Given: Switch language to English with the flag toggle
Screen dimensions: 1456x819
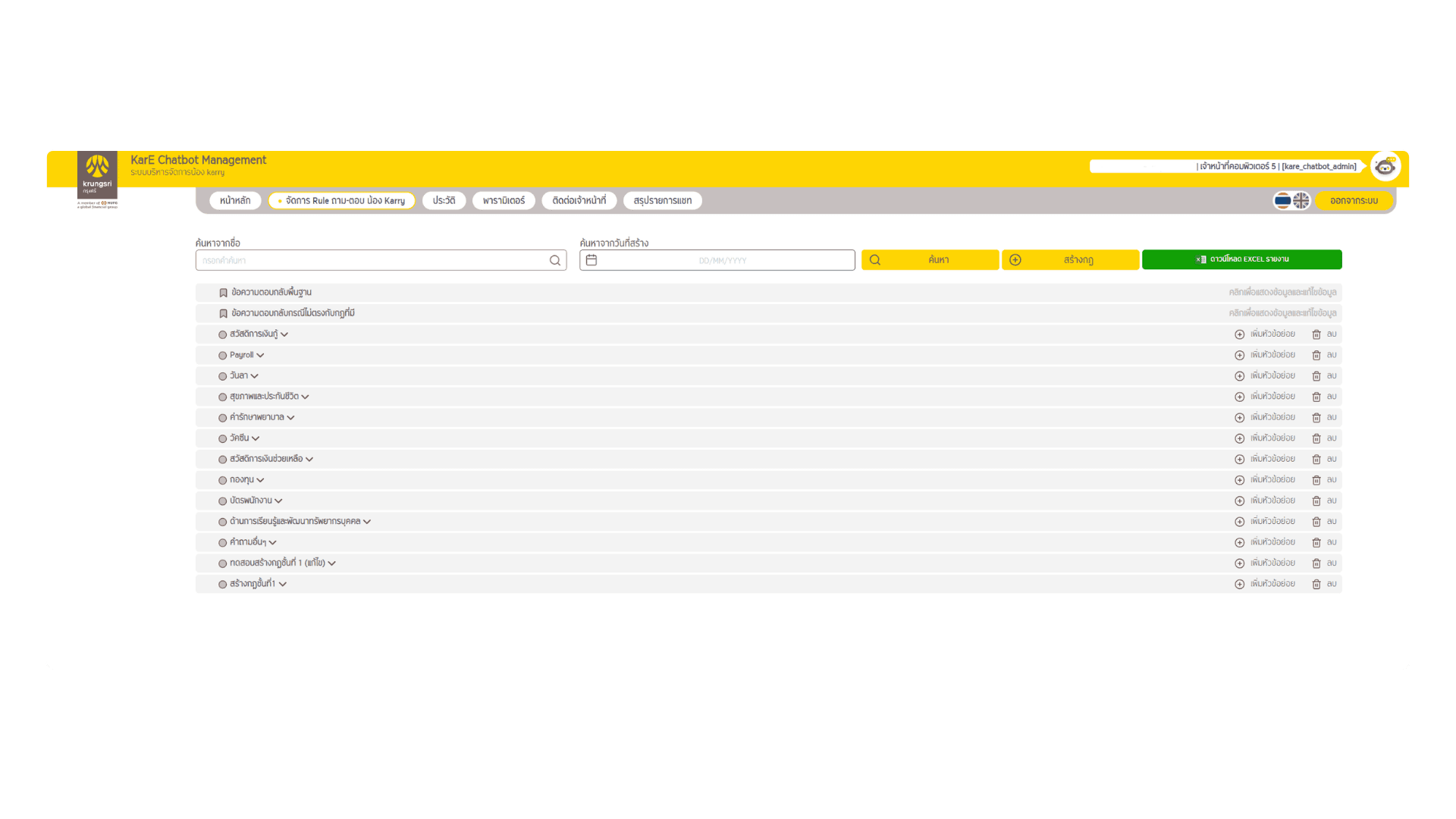Looking at the screenshot, I should pos(1300,200).
